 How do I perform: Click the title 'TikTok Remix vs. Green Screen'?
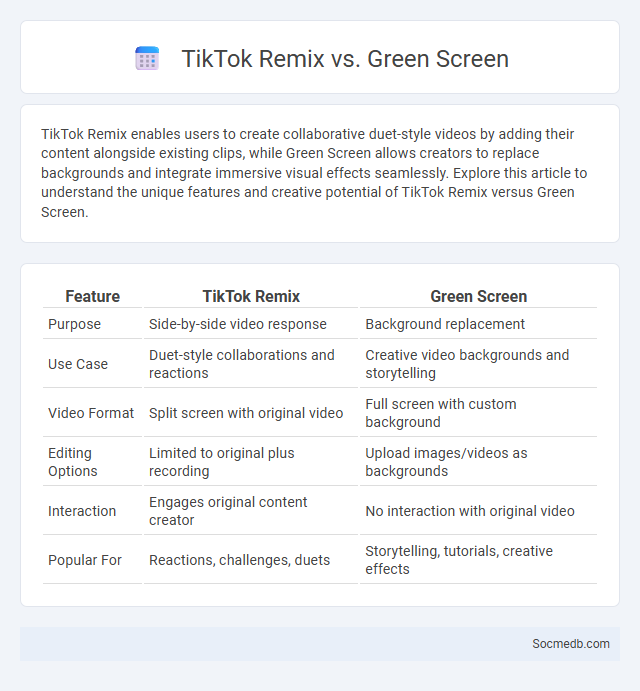pyautogui.click(x=345, y=59)
